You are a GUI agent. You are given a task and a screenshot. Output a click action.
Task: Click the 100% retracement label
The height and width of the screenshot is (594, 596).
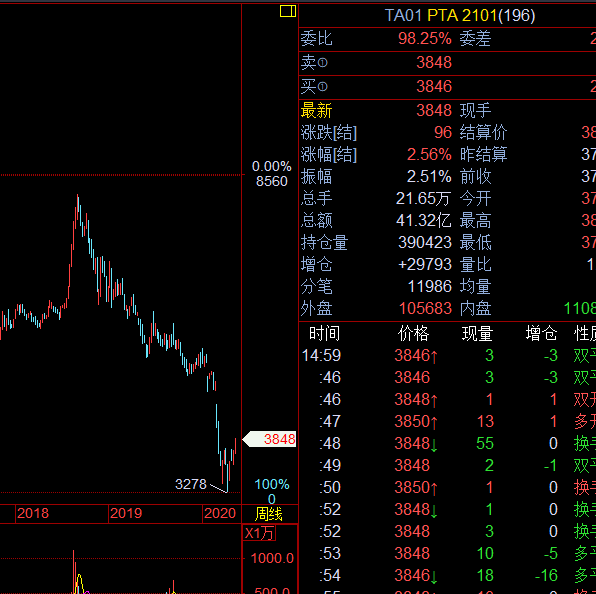[272, 484]
